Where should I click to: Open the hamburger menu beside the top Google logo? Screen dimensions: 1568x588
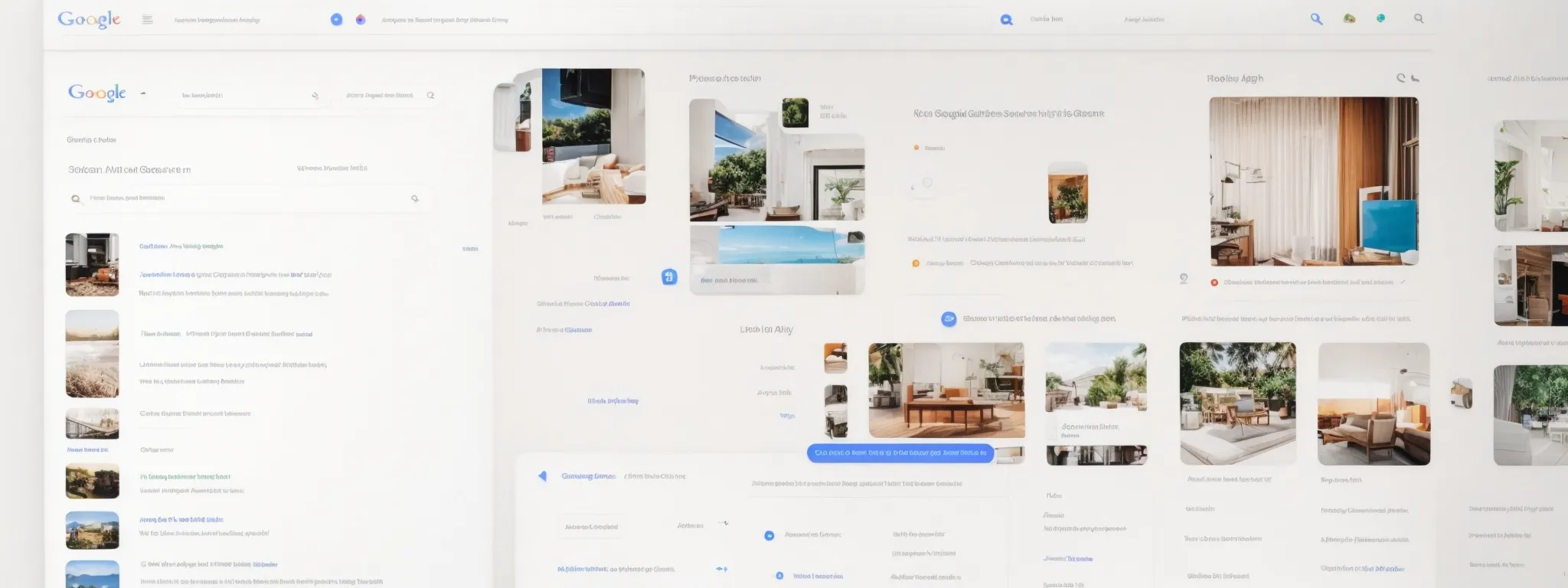click(x=148, y=20)
